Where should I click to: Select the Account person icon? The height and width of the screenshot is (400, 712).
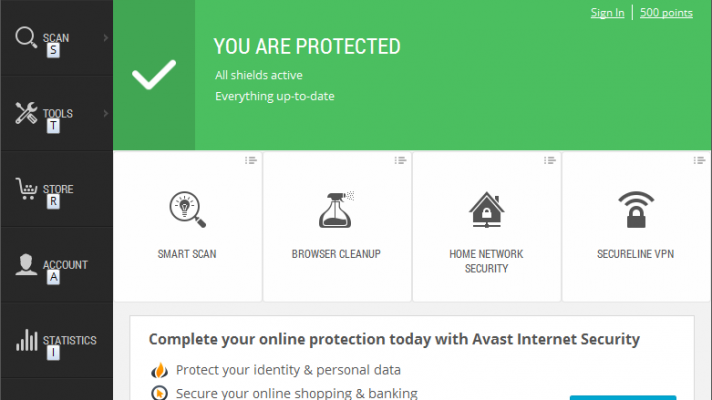[x=26, y=264]
